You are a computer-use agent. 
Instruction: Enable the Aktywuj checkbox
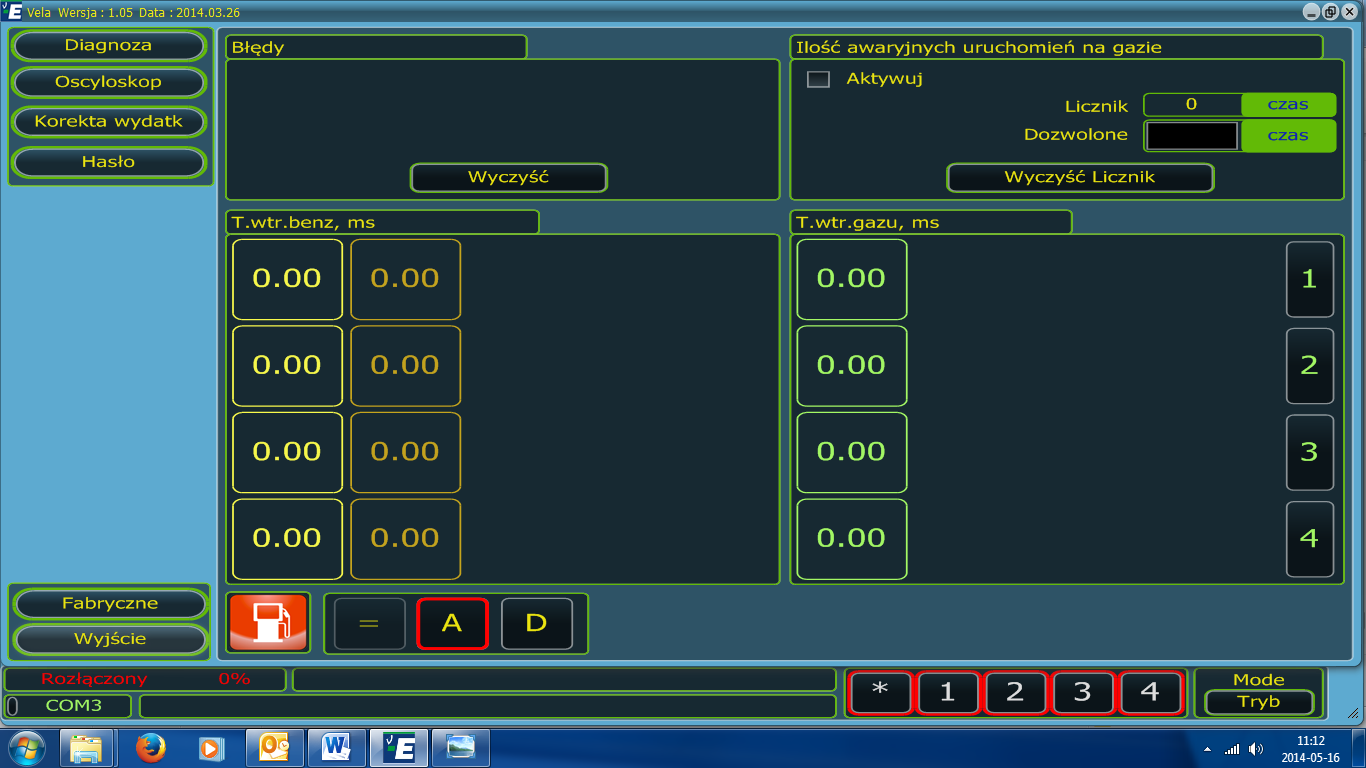tap(818, 79)
